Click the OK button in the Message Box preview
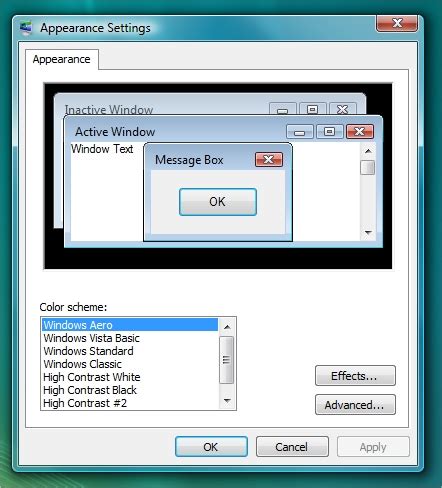Viewport: 442px width, 488px height. 218,202
